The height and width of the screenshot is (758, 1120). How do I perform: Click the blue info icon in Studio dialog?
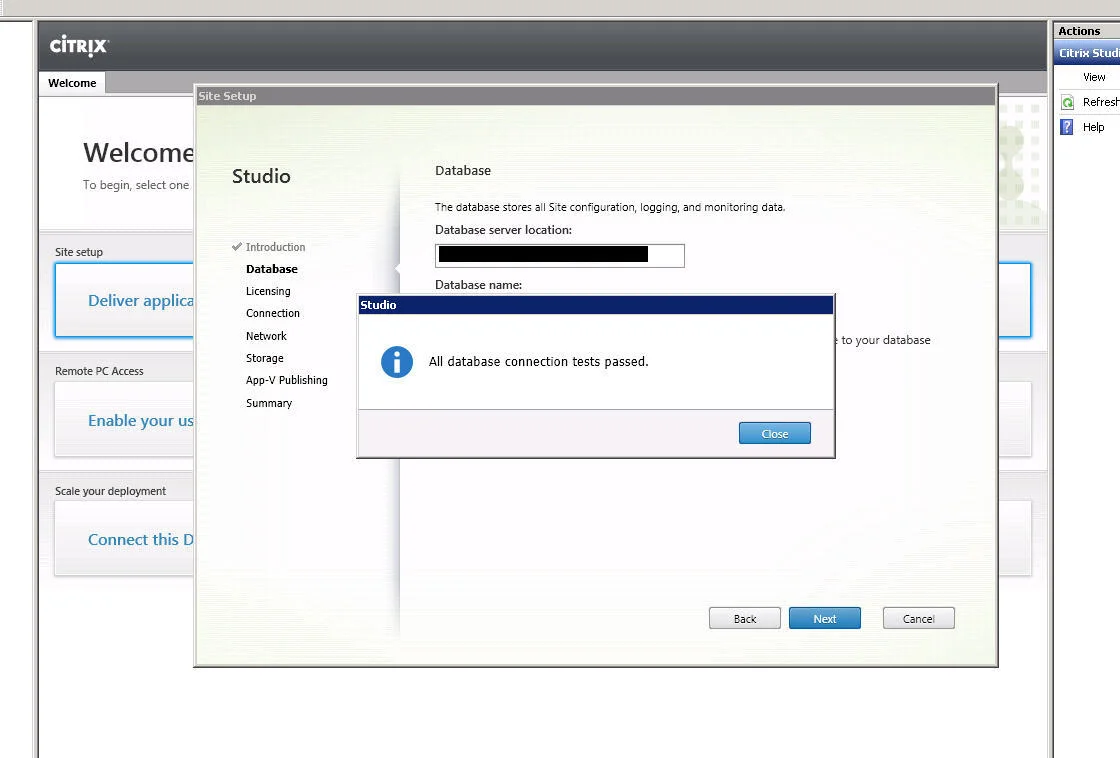[396, 361]
